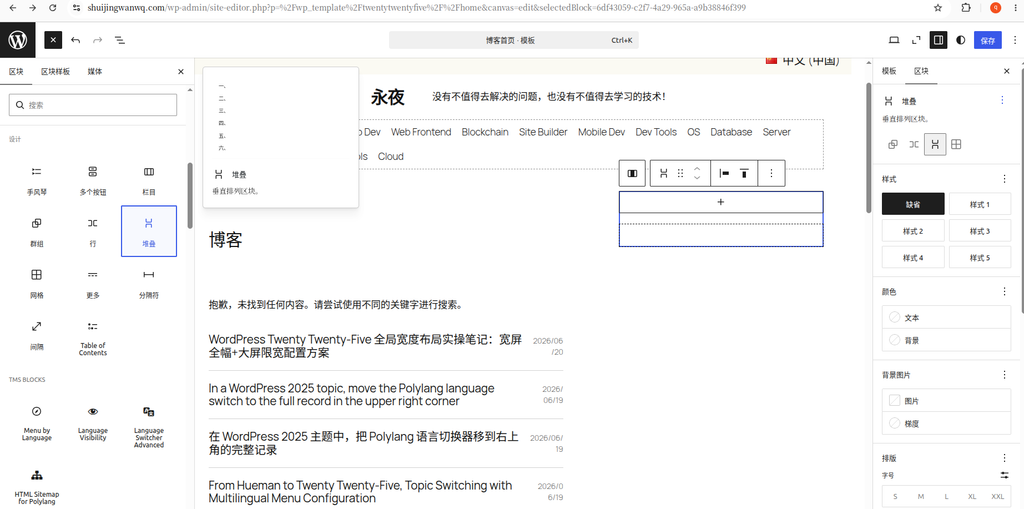Open the 梯度 gradient picker
Viewport: 1024px width, 509px height.
946,423
